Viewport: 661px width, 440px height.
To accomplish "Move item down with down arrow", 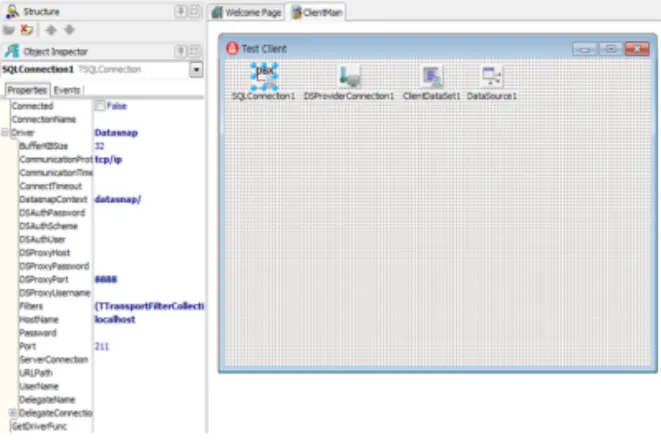I will tap(70, 30).
